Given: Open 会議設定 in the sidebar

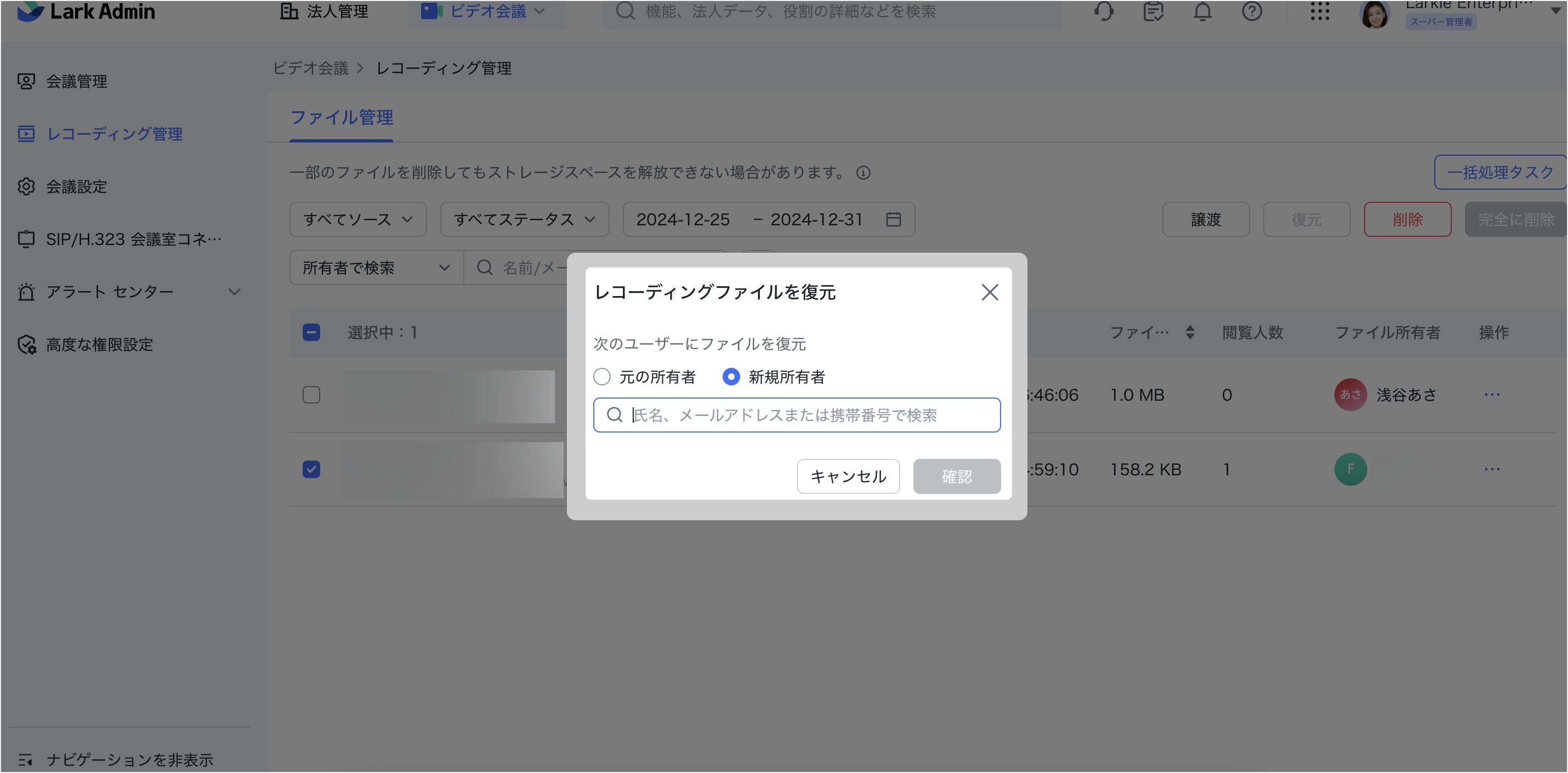Looking at the screenshot, I should (x=77, y=187).
